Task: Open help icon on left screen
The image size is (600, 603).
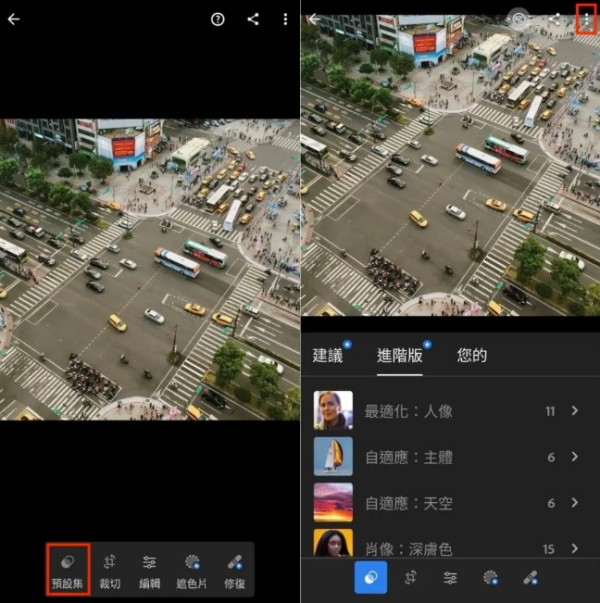Action: pos(218,19)
